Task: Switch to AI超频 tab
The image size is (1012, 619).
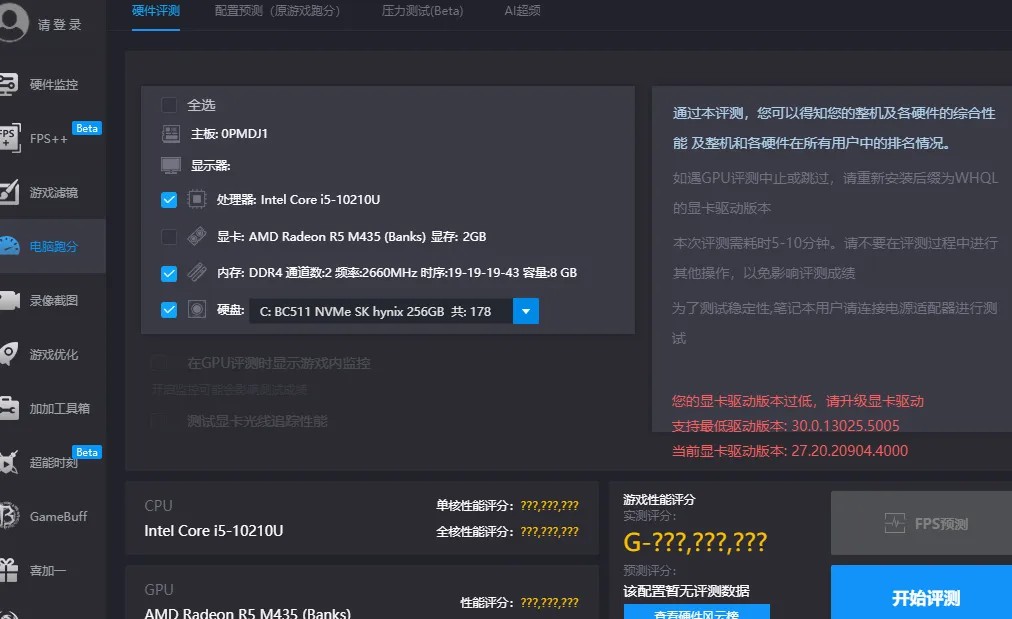Action: pyautogui.click(x=522, y=11)
